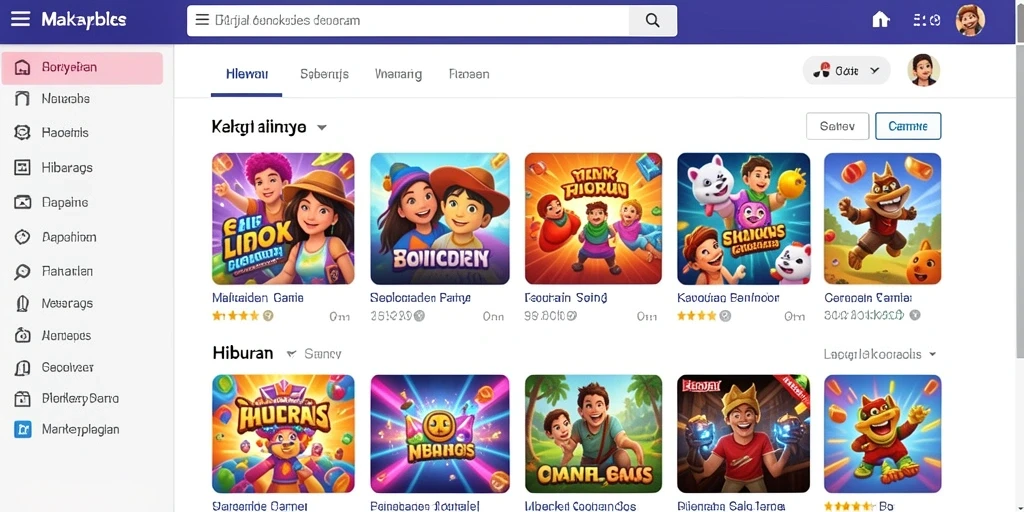Click the Nemepes sidebar icon
The height and width of the screenshot is (512, 1024).
pos(22,336)
